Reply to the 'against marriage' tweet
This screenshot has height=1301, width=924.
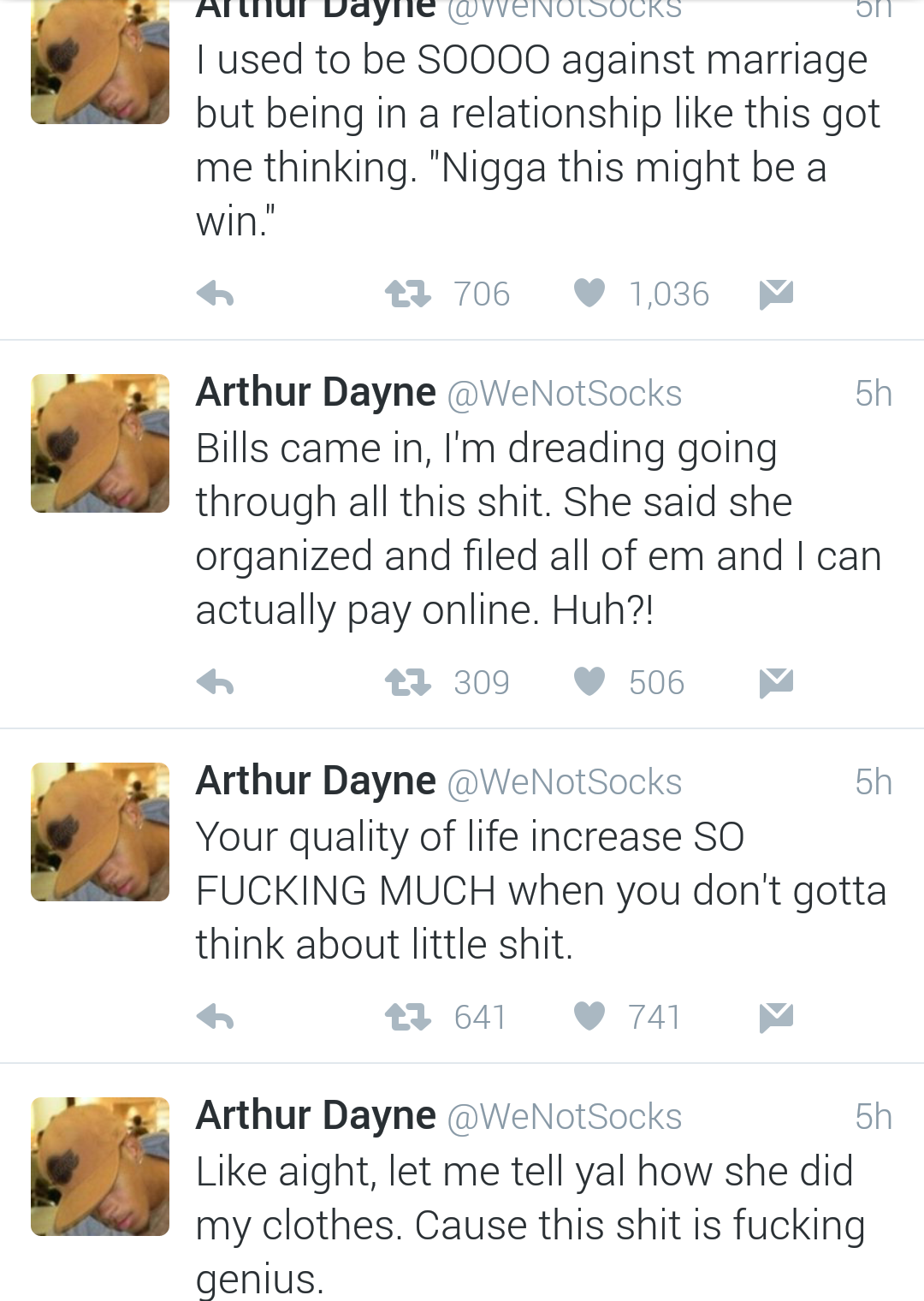pyautogui.click(x=215, y=294)
